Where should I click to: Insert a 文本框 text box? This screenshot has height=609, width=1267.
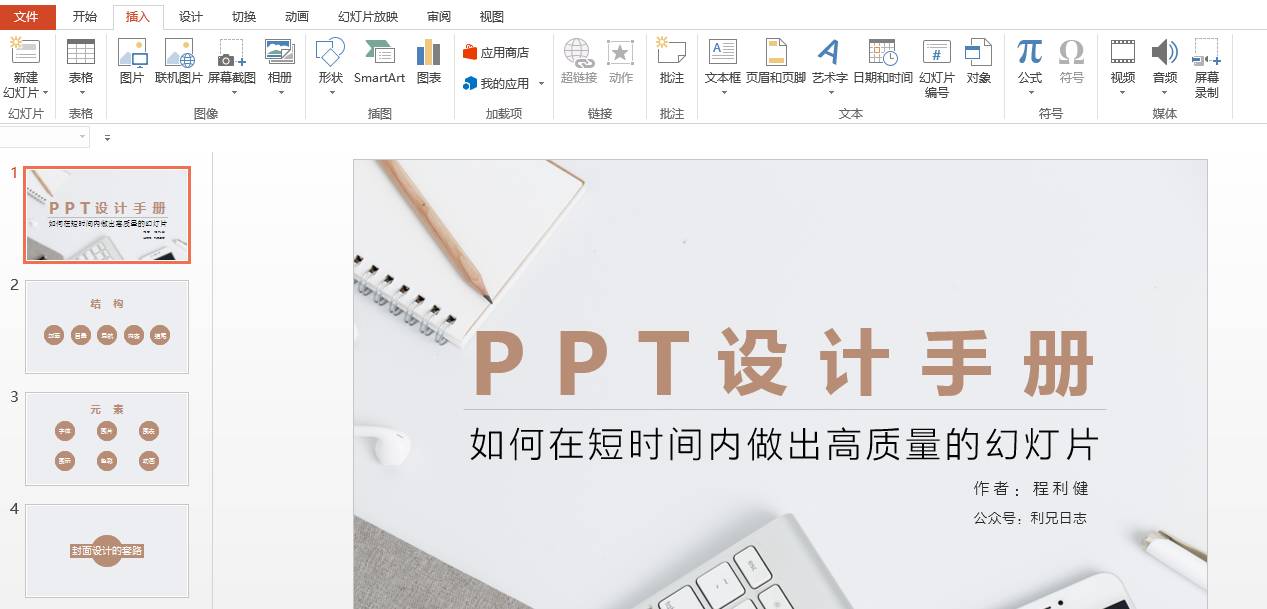723,52
